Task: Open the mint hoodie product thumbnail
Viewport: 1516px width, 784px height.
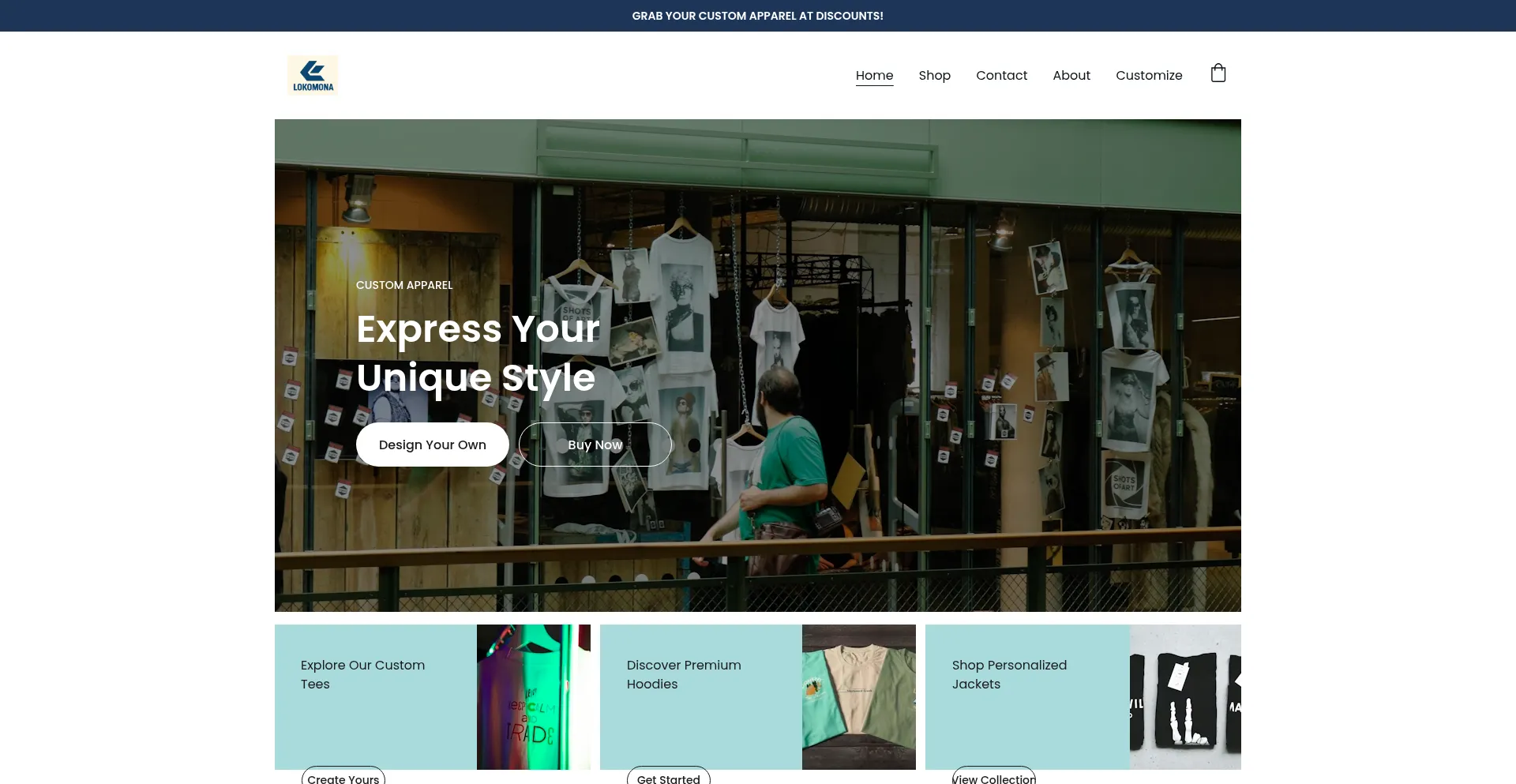Action: (859, 697)
